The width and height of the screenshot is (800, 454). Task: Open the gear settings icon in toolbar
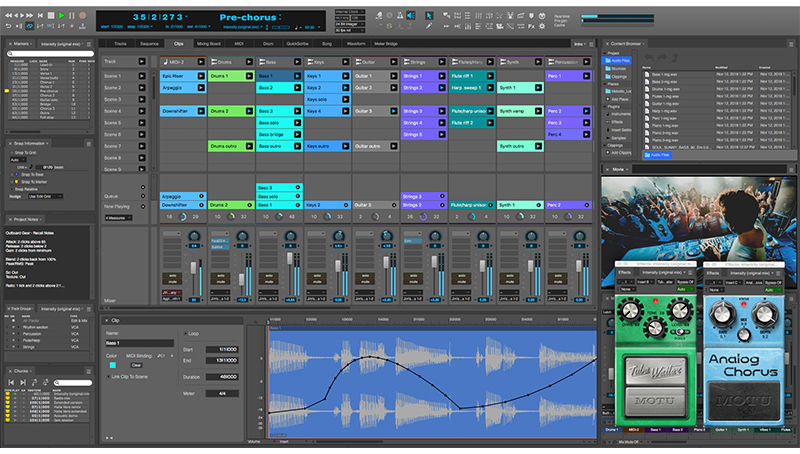tap(542, 26)
